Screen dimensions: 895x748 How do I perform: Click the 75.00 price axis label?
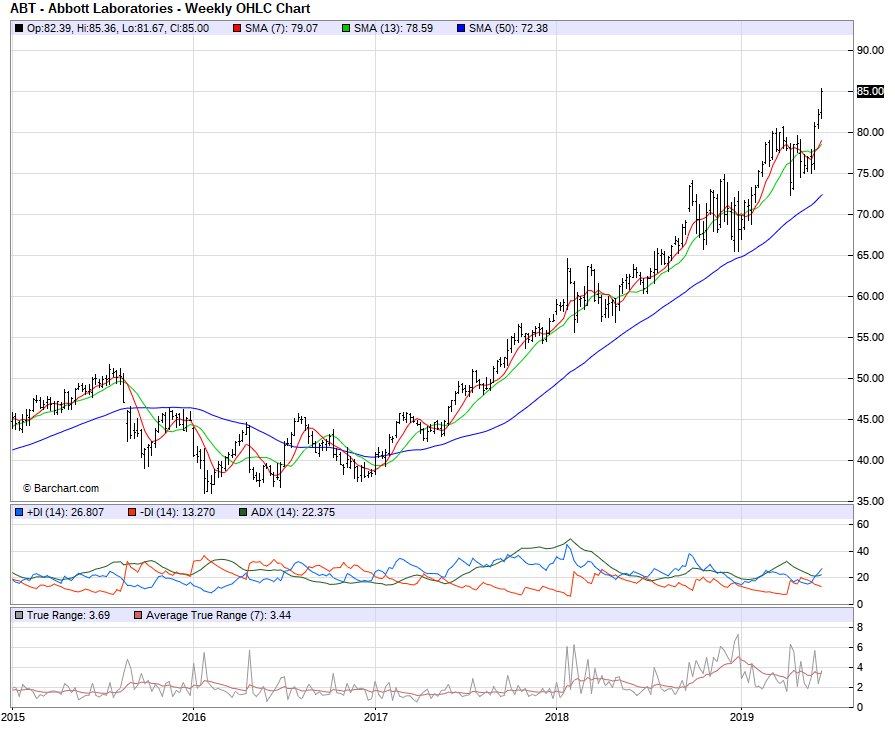point(870,174)
